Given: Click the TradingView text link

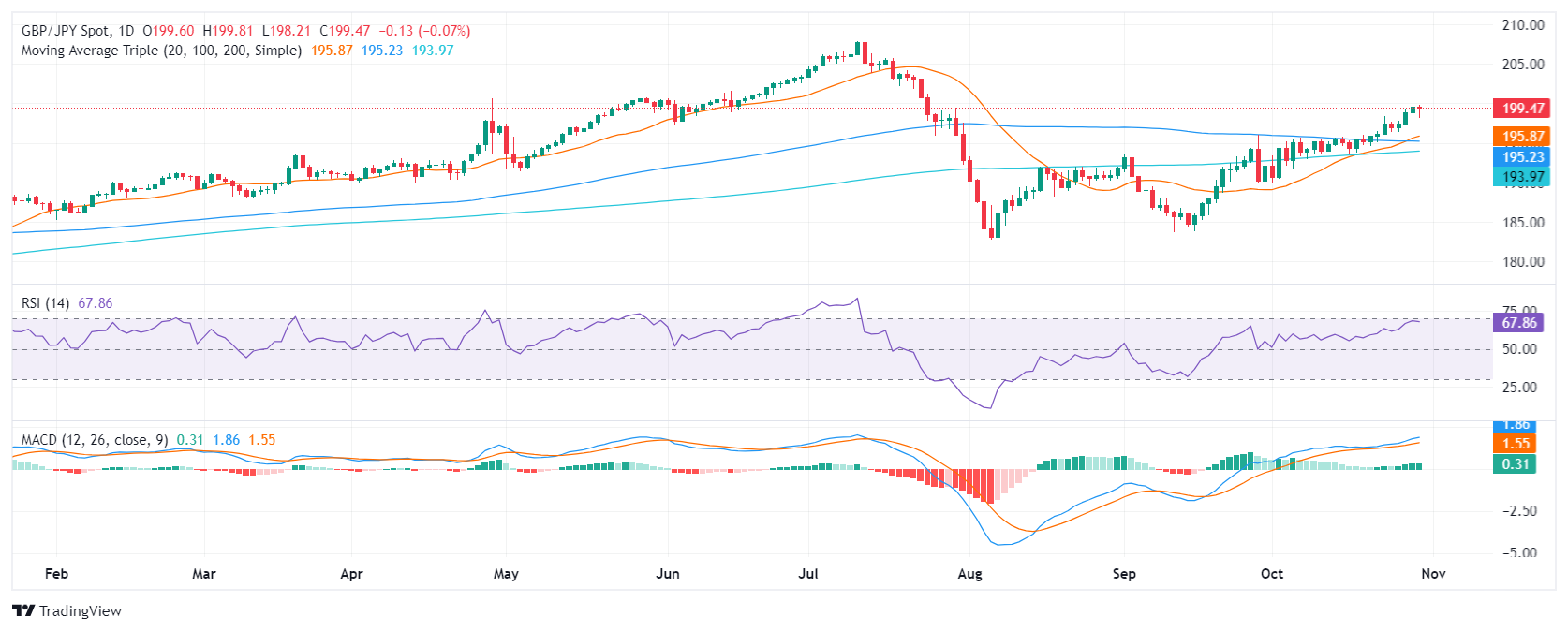Looking at the screenshot, I should pyautogui.click(x=81, y=611).
